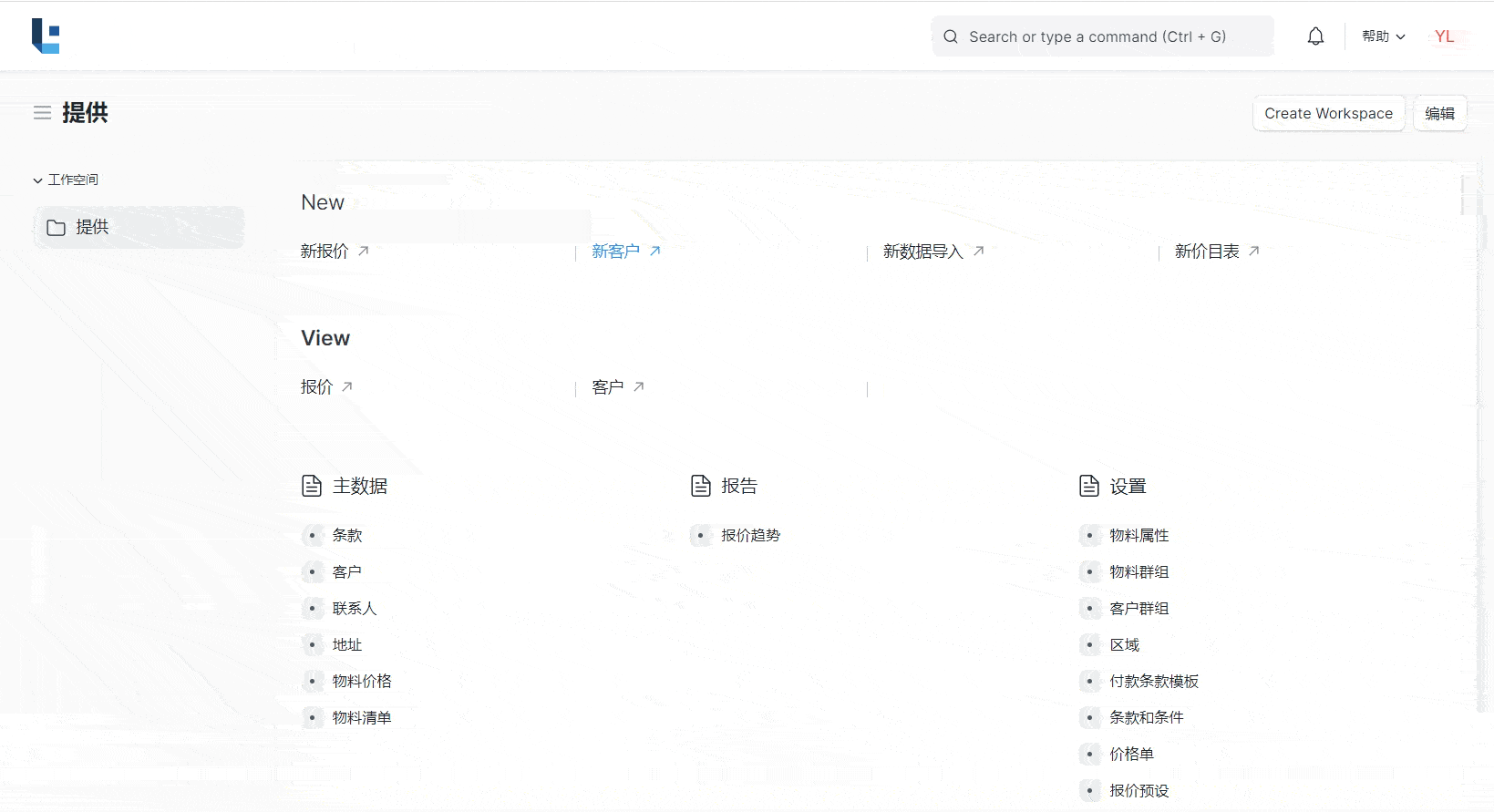Image resolution: width=1494 pixels, height=812 pixels.
Task: Click the 设置 section document icon
Action: click(1088, 486)
